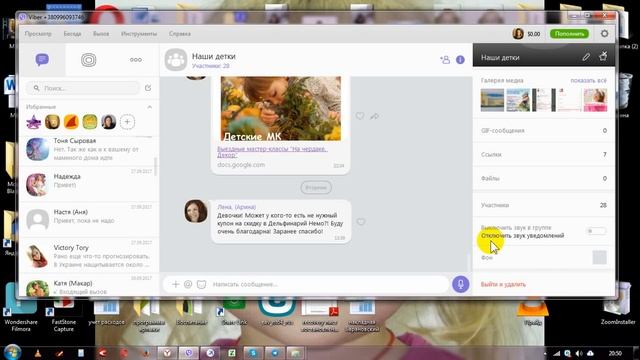Open the Справка menu

coord(180,34)
